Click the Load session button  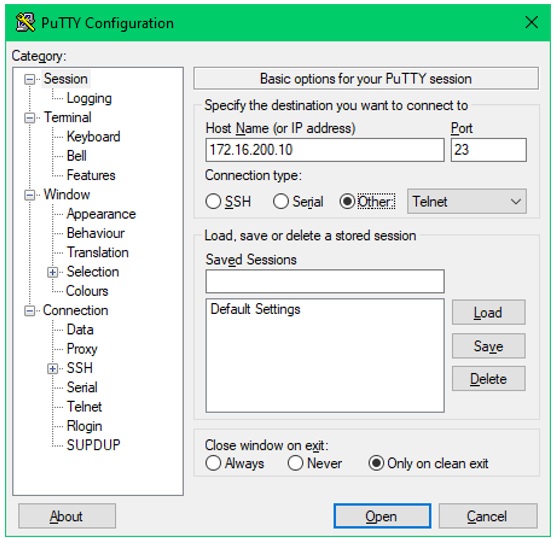click(x=488, y=313)
